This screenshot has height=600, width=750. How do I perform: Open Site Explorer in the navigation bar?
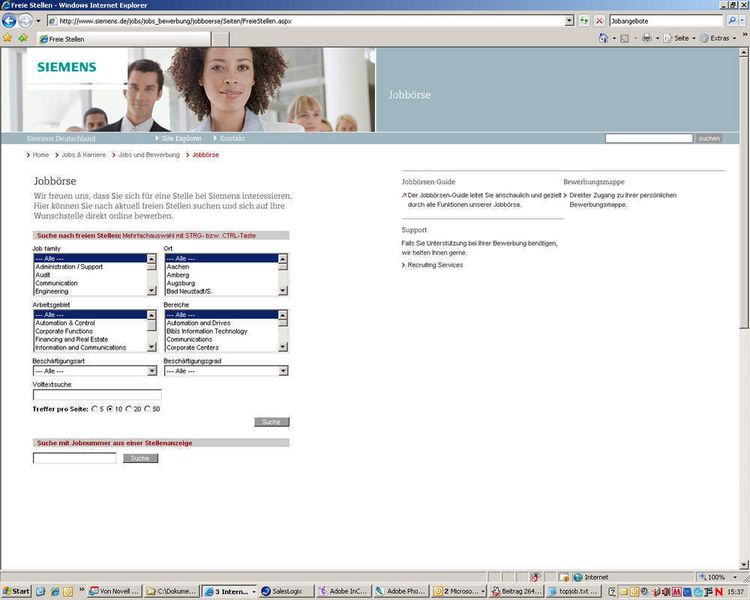point(181,138)
